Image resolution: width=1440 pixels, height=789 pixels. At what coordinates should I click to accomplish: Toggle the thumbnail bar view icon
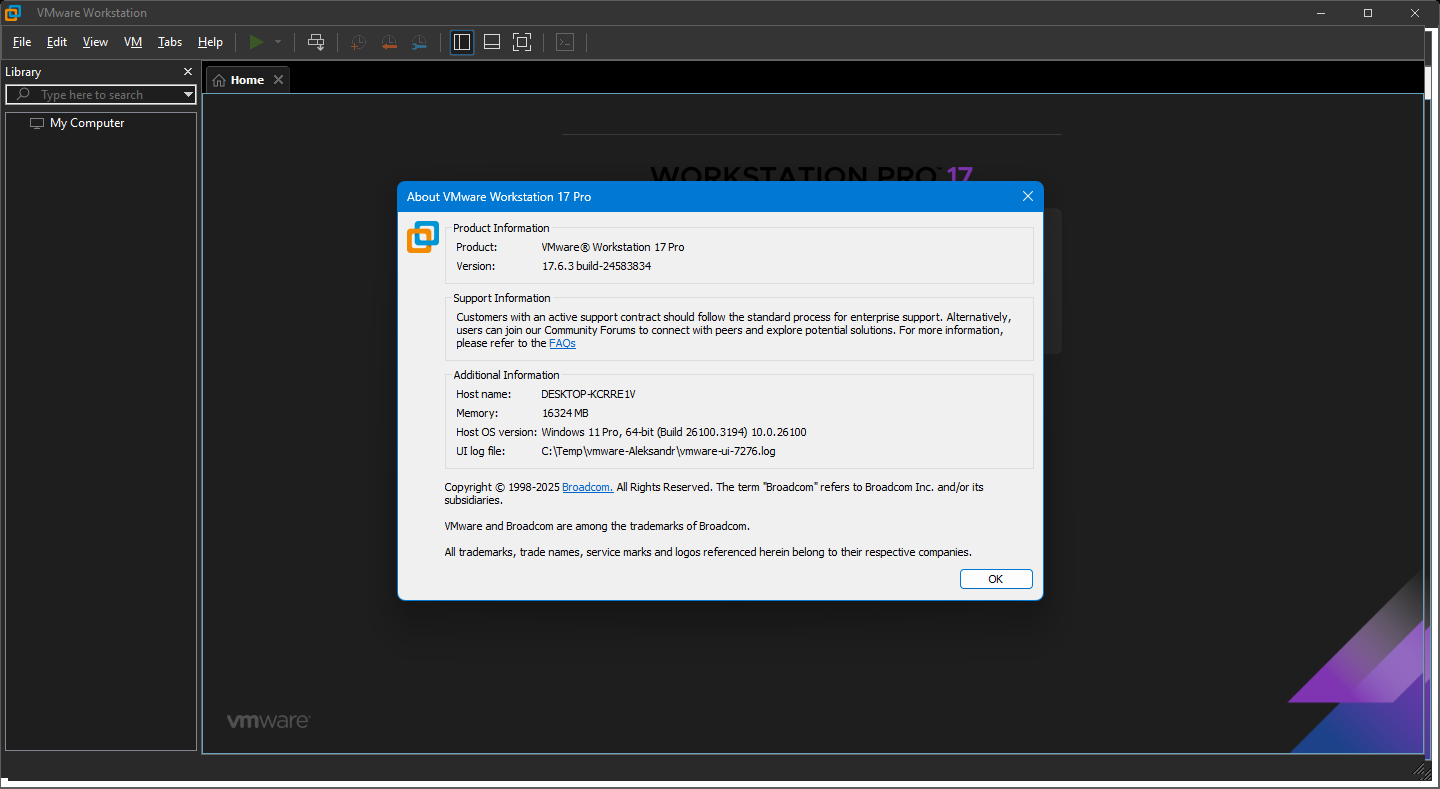492,42
